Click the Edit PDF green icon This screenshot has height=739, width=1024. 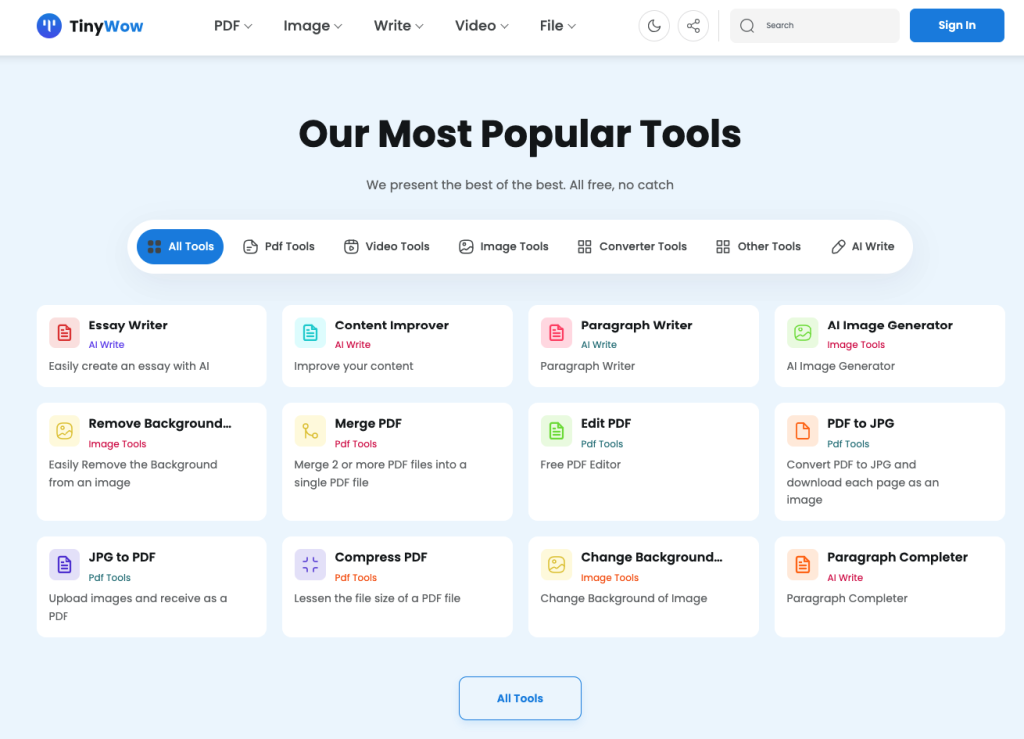click(x=556, y=430)
